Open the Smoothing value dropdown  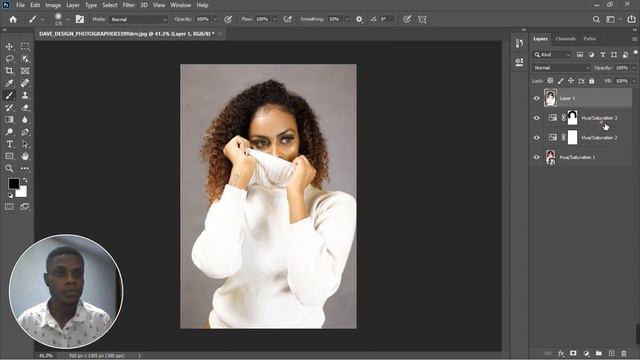[x=347, y=19]
